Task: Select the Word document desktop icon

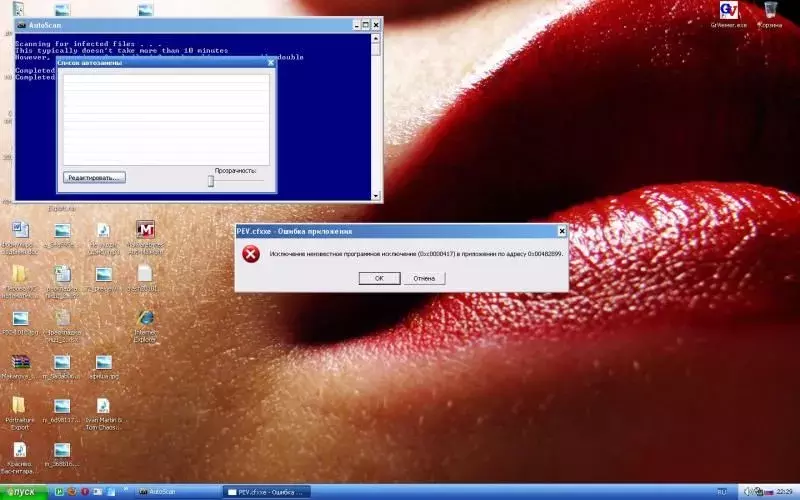Action: pos(20,230)
